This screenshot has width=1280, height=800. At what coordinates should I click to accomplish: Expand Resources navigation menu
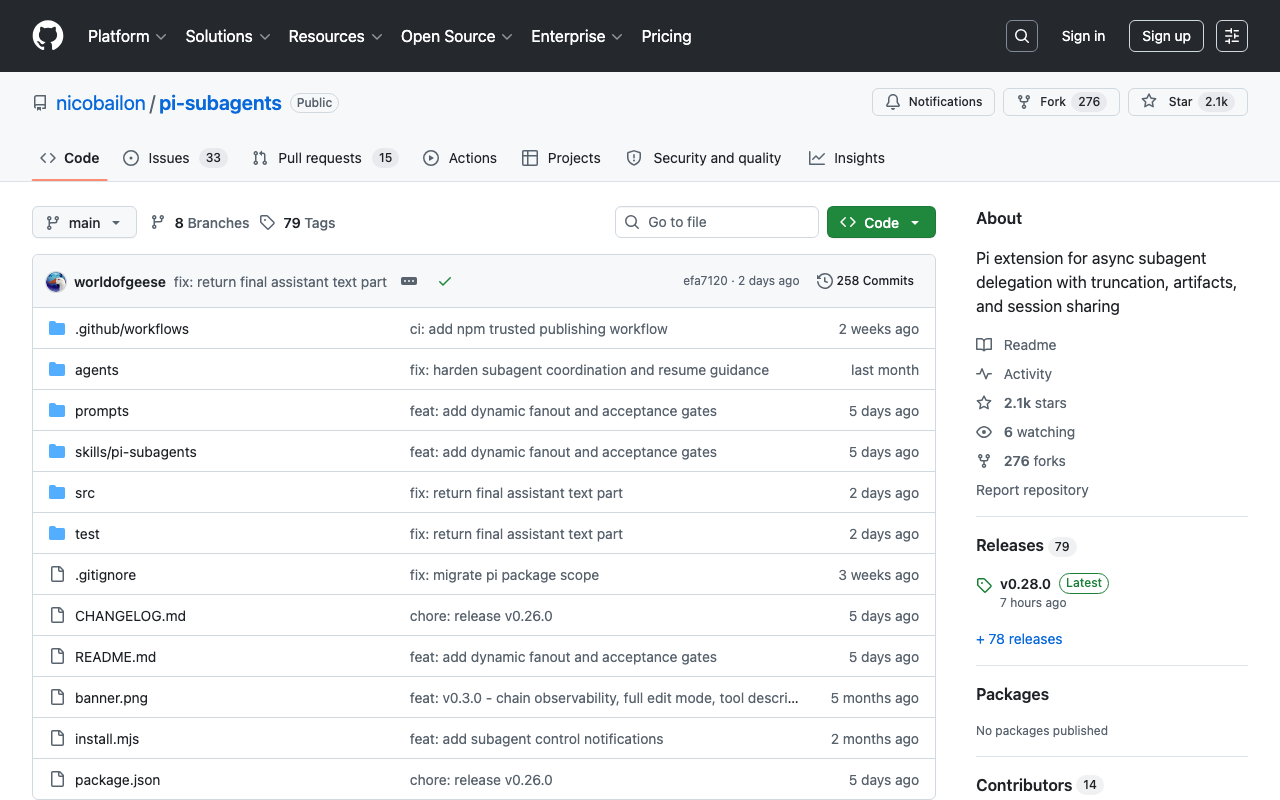(336, 36)
